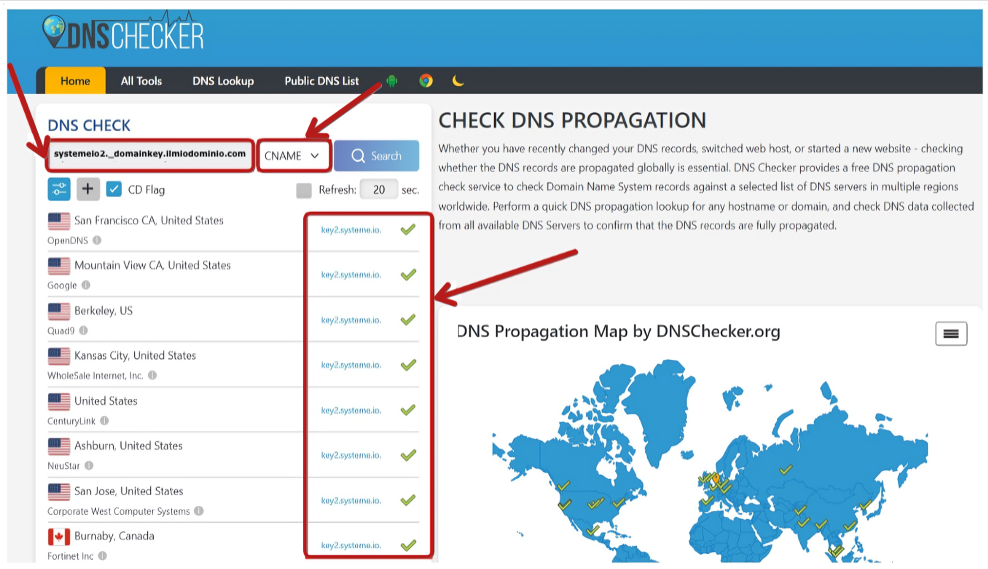Click the Search button
Viewport: 988px width, 569px height.
(x=376, y=156)
